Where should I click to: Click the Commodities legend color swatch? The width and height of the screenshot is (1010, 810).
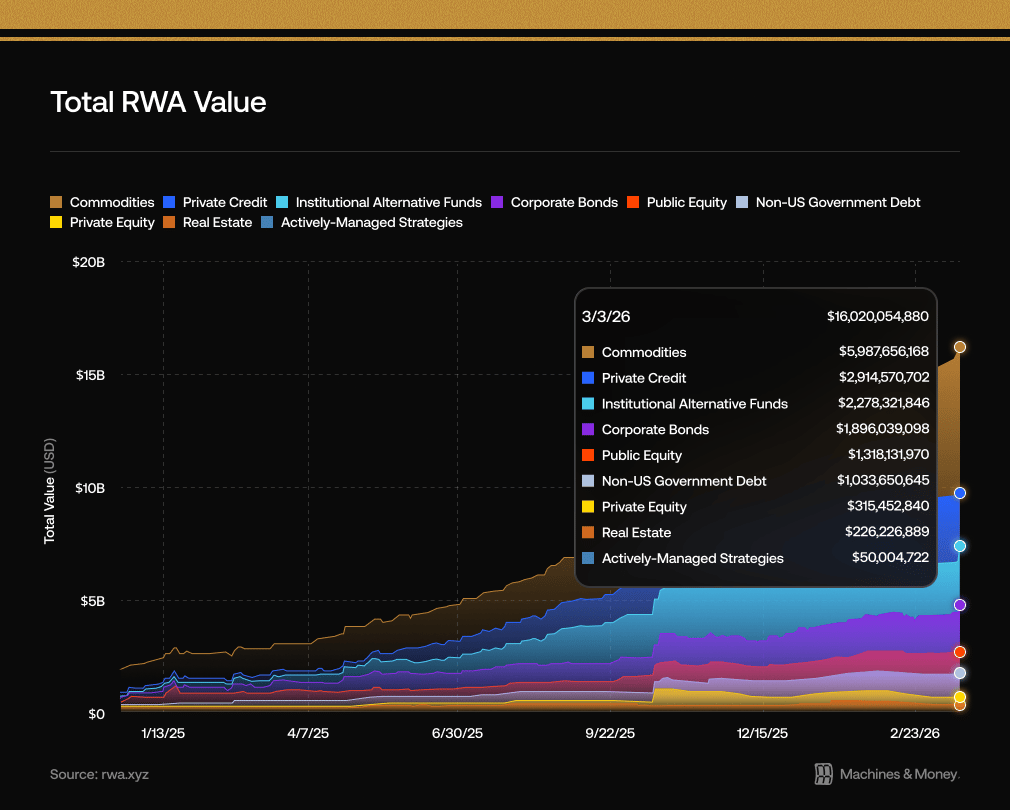pyautogui.click(x=56, y=202)
